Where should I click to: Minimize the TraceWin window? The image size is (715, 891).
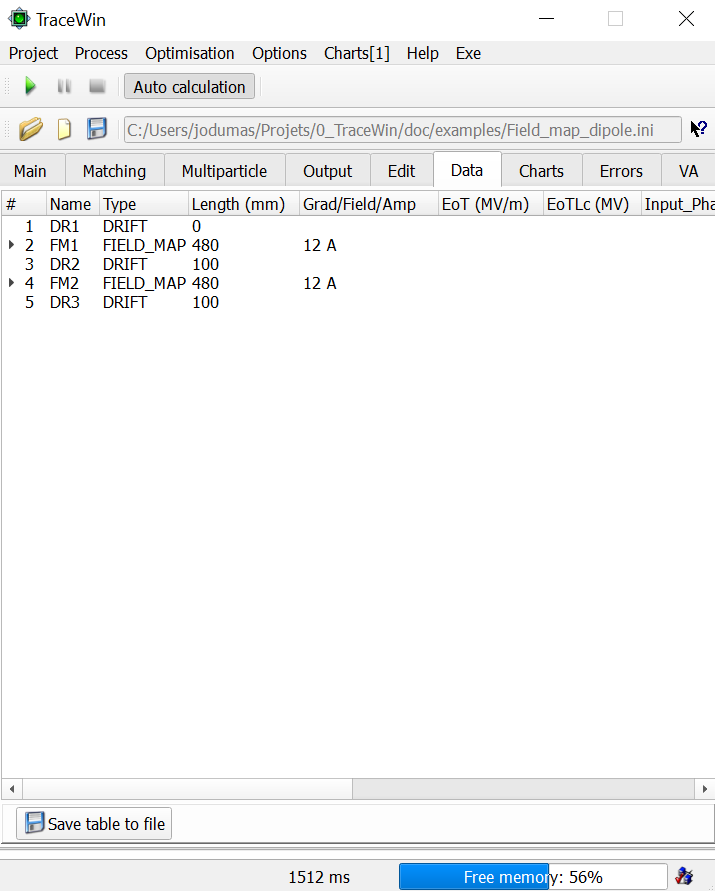(x=546, y=19)
